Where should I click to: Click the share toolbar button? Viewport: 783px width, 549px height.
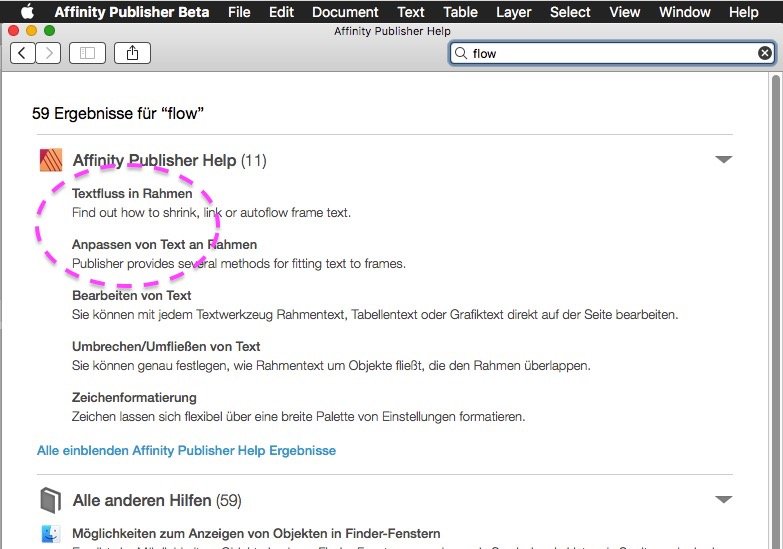point(132,53)
